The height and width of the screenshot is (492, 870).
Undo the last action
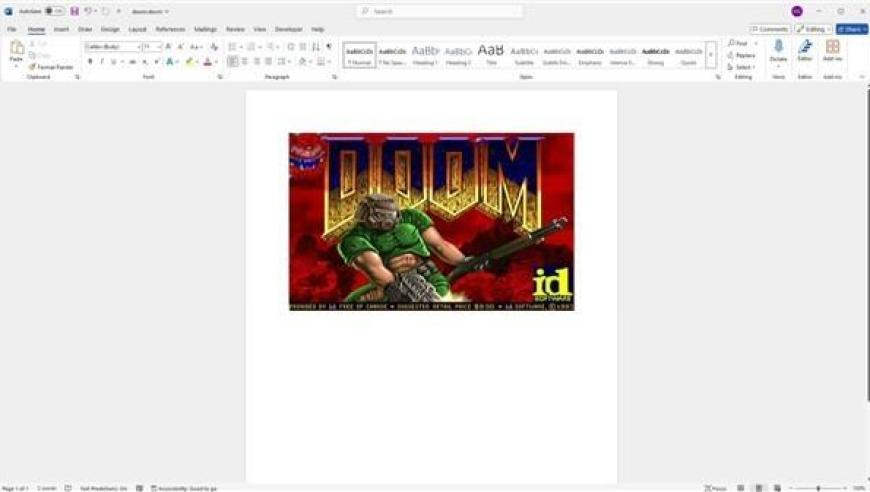point(88,11)
